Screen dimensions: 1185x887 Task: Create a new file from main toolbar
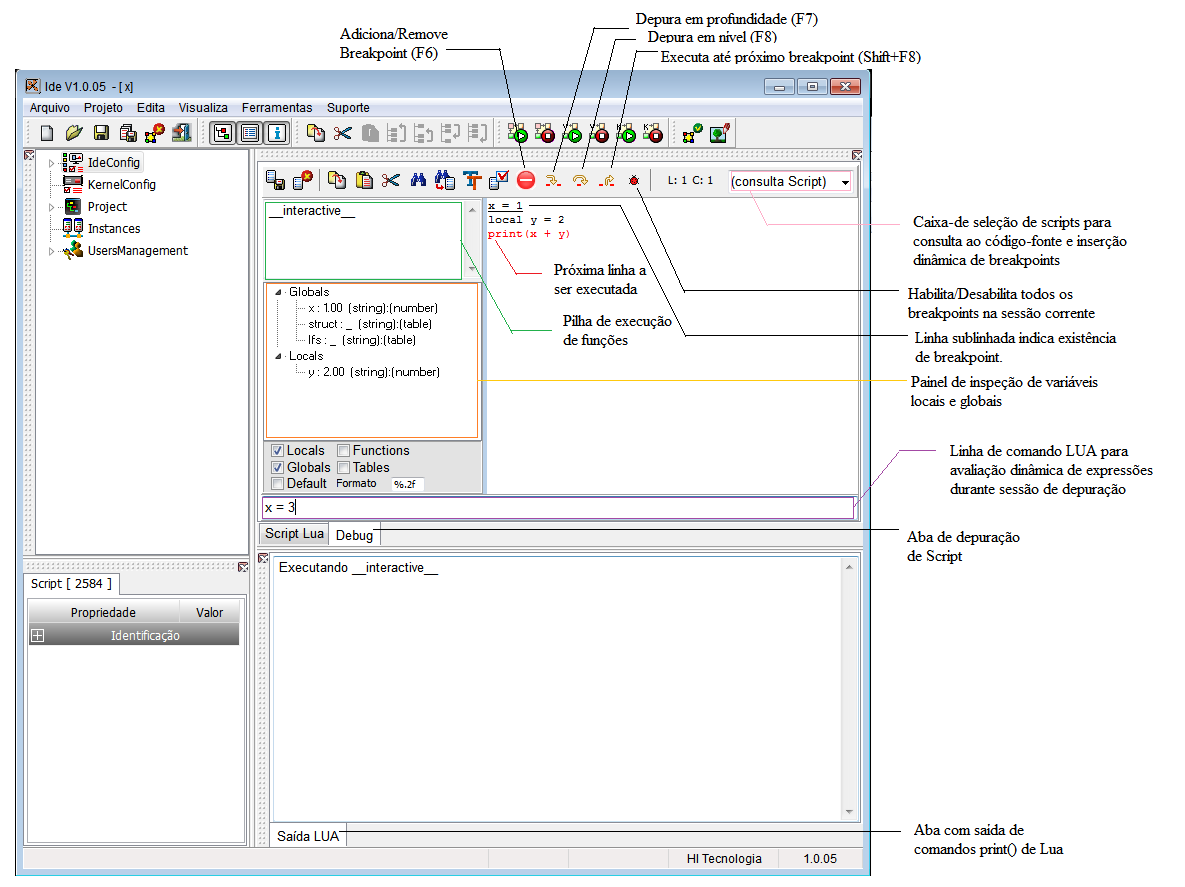47,134
